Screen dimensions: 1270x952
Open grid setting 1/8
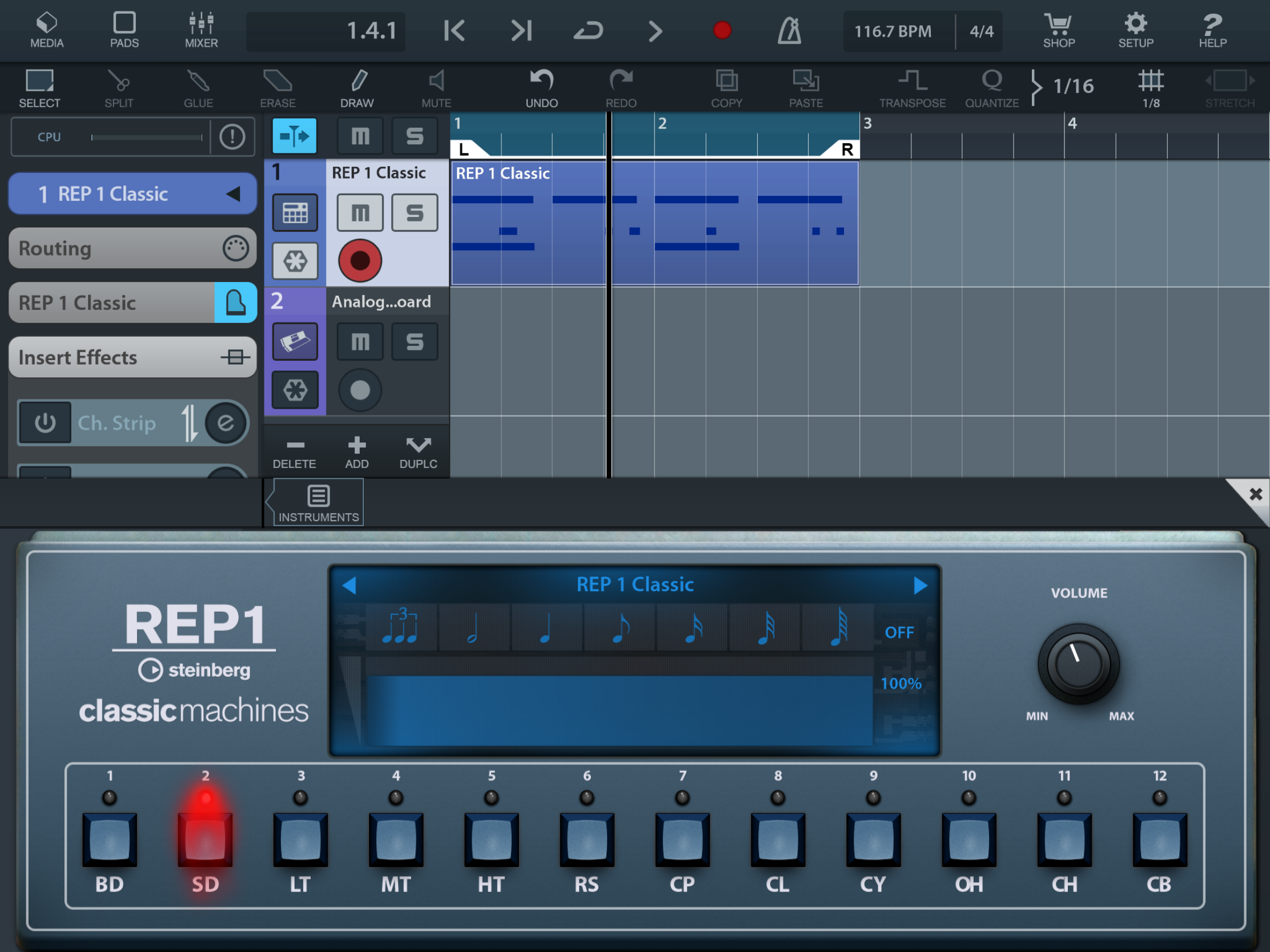[x=1151, y=88]
